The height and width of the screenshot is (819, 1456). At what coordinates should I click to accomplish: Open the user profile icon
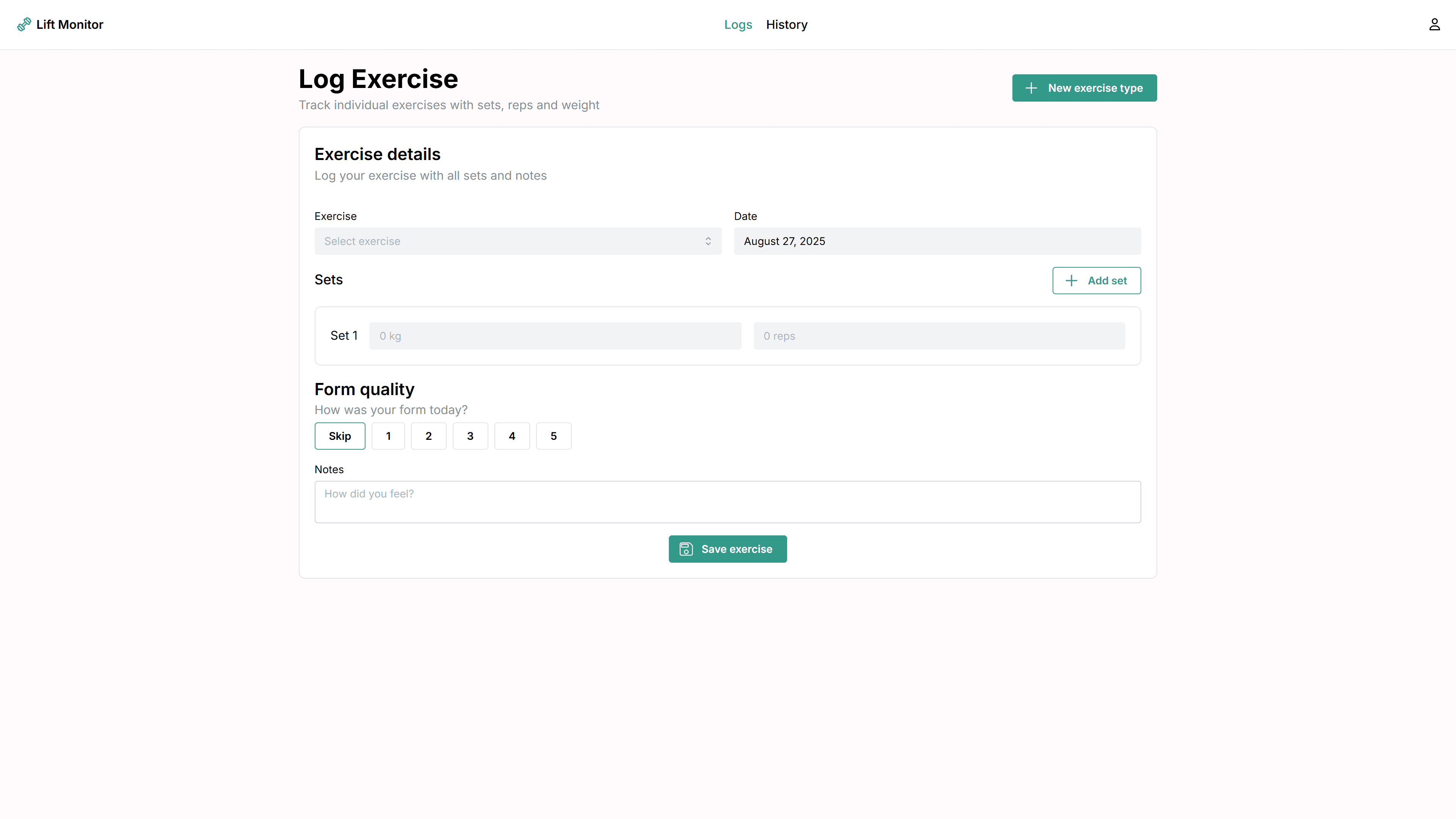[x=1434, y=24]
